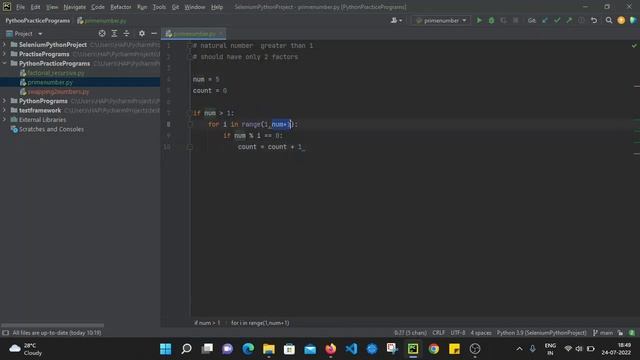
Task: Open IDE updates orange circle icon
Action: pyautogui.click(x=621, y=20)
